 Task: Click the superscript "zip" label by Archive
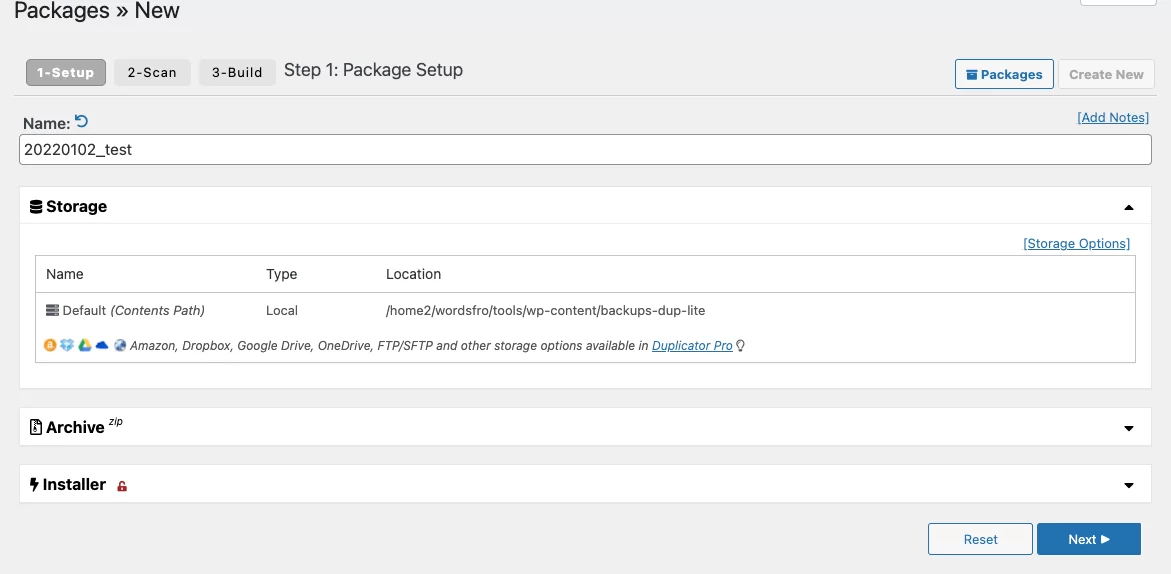(115, 422)
